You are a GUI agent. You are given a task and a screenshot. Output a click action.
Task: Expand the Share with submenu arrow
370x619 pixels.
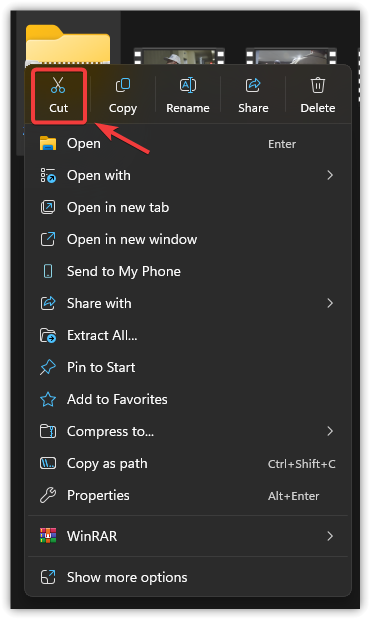(330, 303)
